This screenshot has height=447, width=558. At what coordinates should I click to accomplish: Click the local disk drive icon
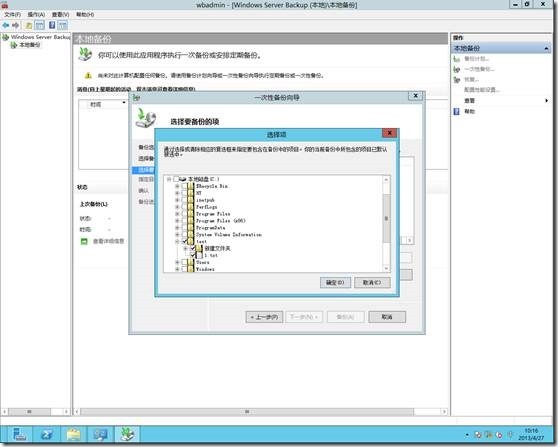[x=183, y=179]
